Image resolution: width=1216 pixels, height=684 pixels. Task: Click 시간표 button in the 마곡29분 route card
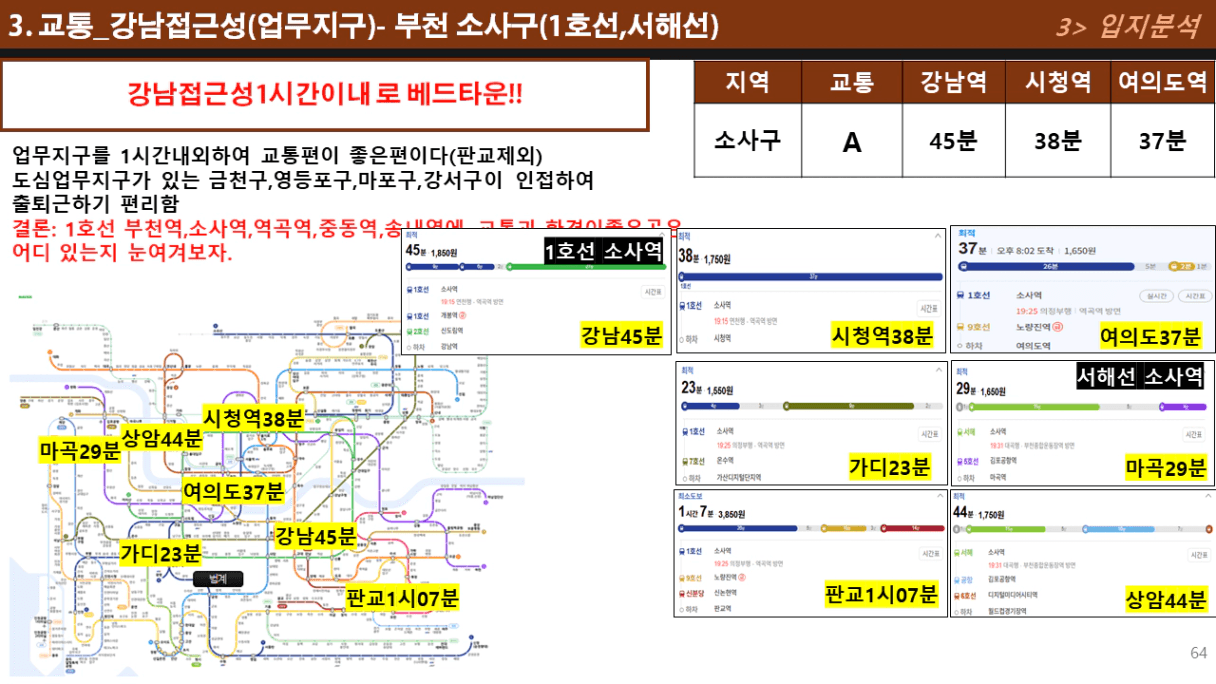pos(1194,434)
